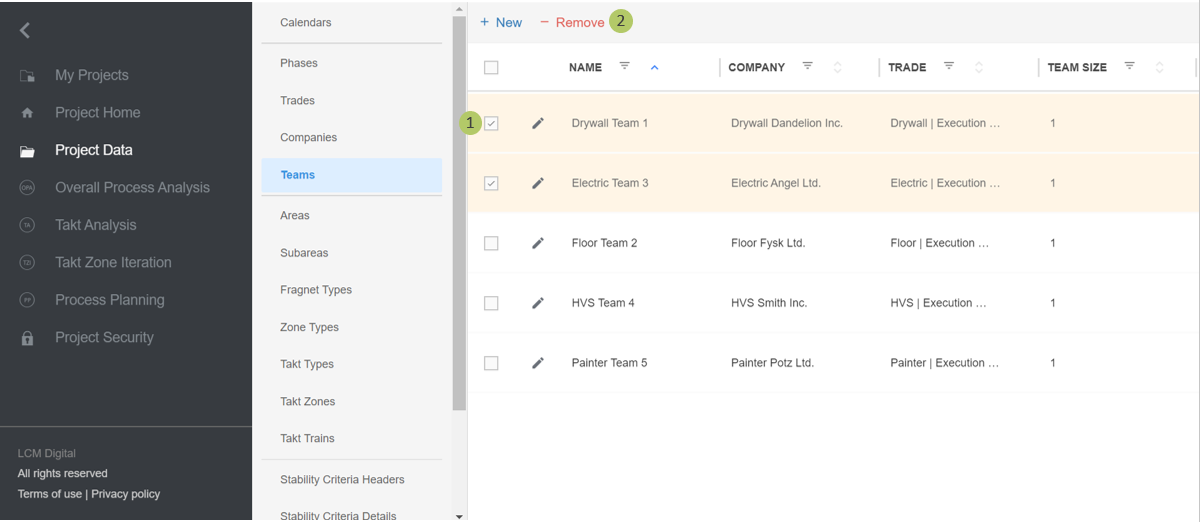Open filter icon in Name column
Image resolution: width=1200 pixels, height=522 pixels.
tap(625, 67)
